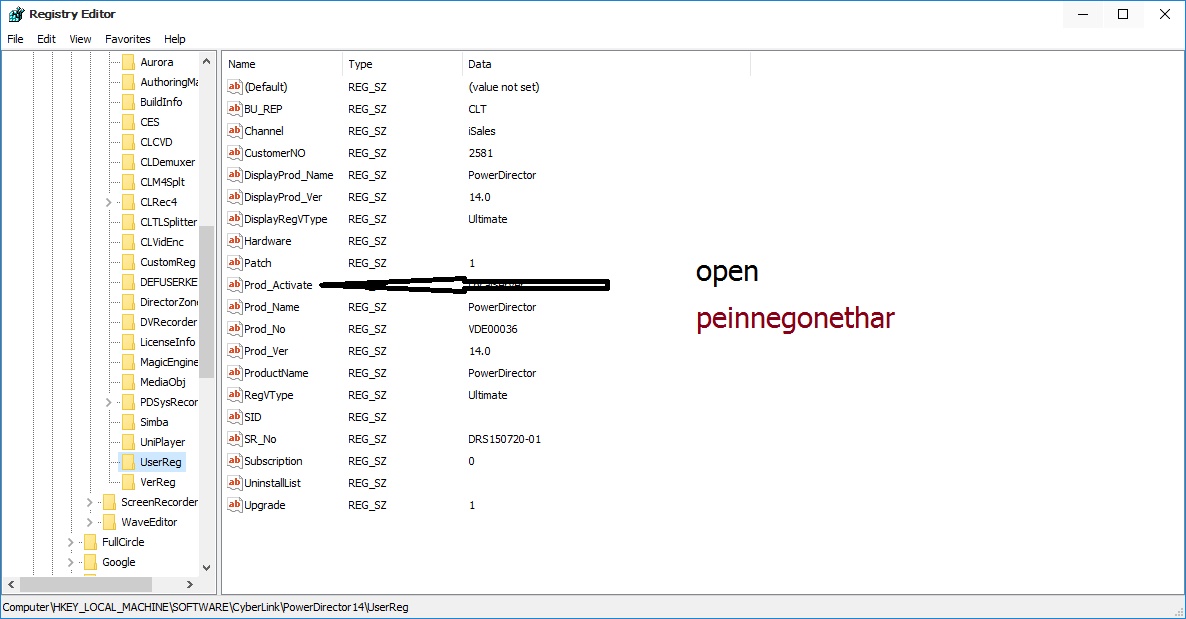Select the BuildInfo folder icon
This screenshot has width=1186, height=619.
129,102
